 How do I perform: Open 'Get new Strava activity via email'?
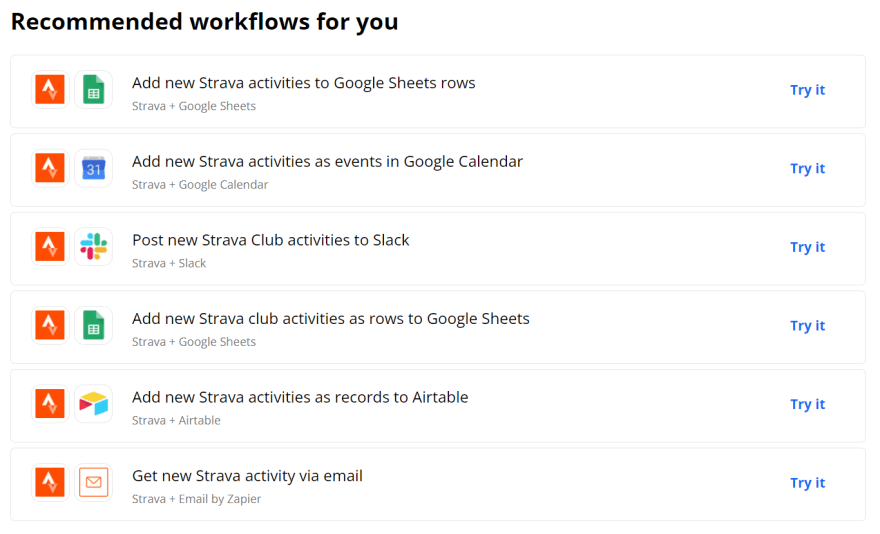pos(248,476)
